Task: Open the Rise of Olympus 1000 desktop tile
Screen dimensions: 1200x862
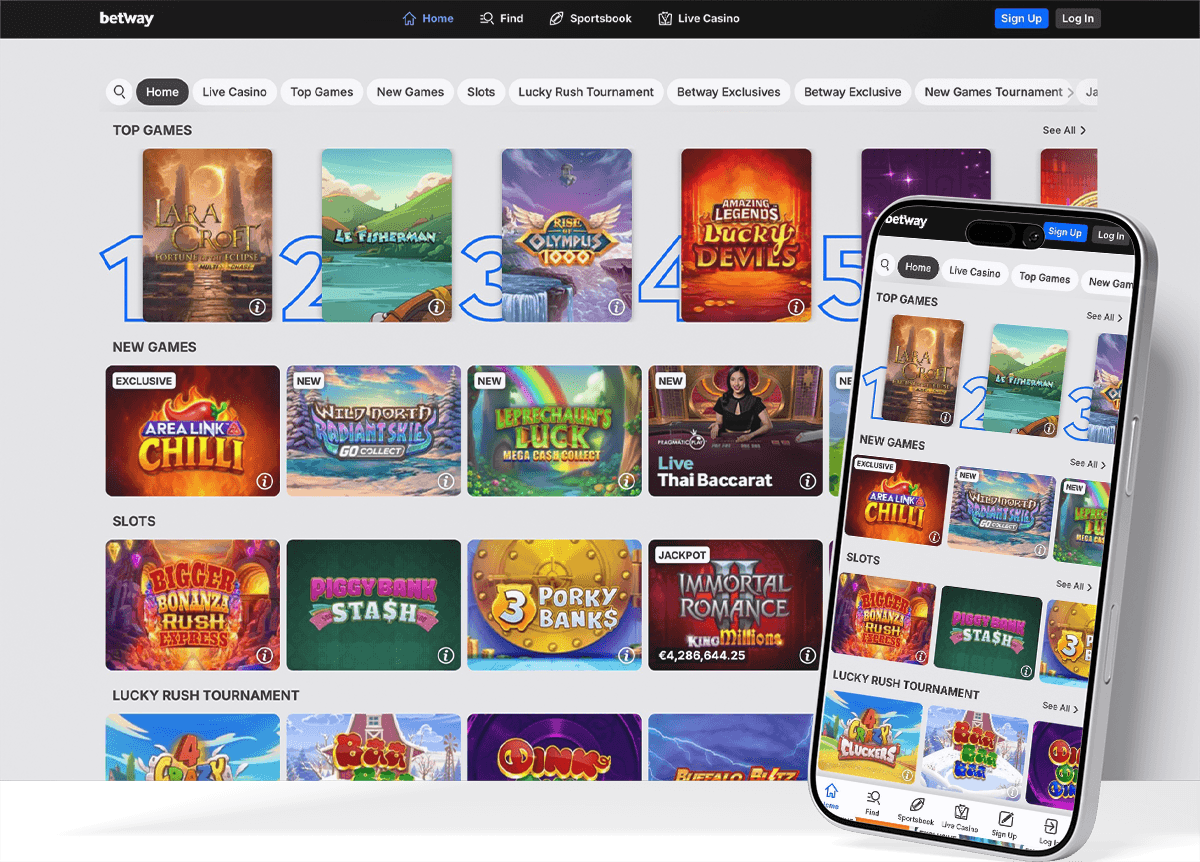Action: [x=566, y=235]
